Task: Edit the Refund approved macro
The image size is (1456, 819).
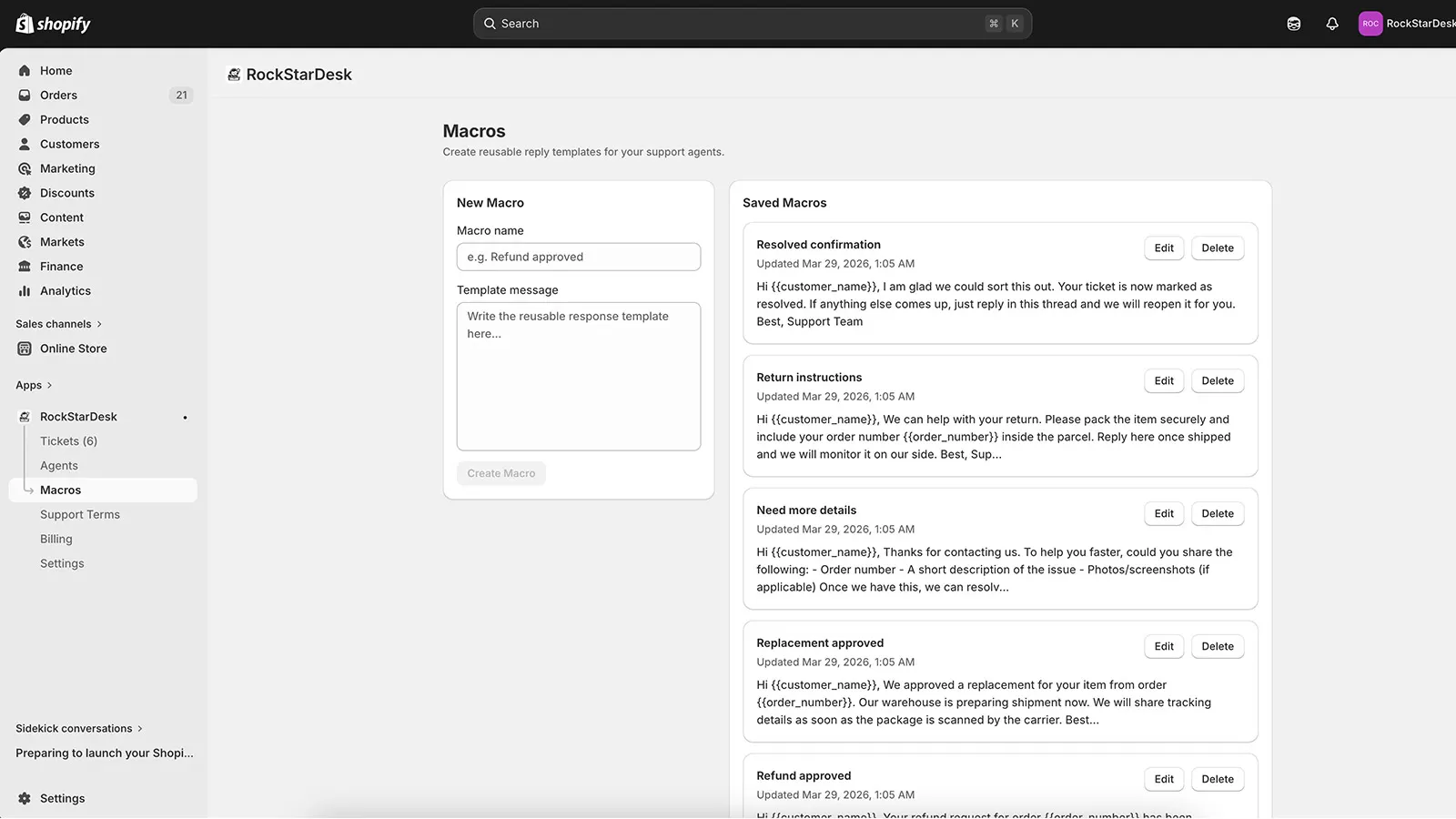Action: (x=1164, y=780)
